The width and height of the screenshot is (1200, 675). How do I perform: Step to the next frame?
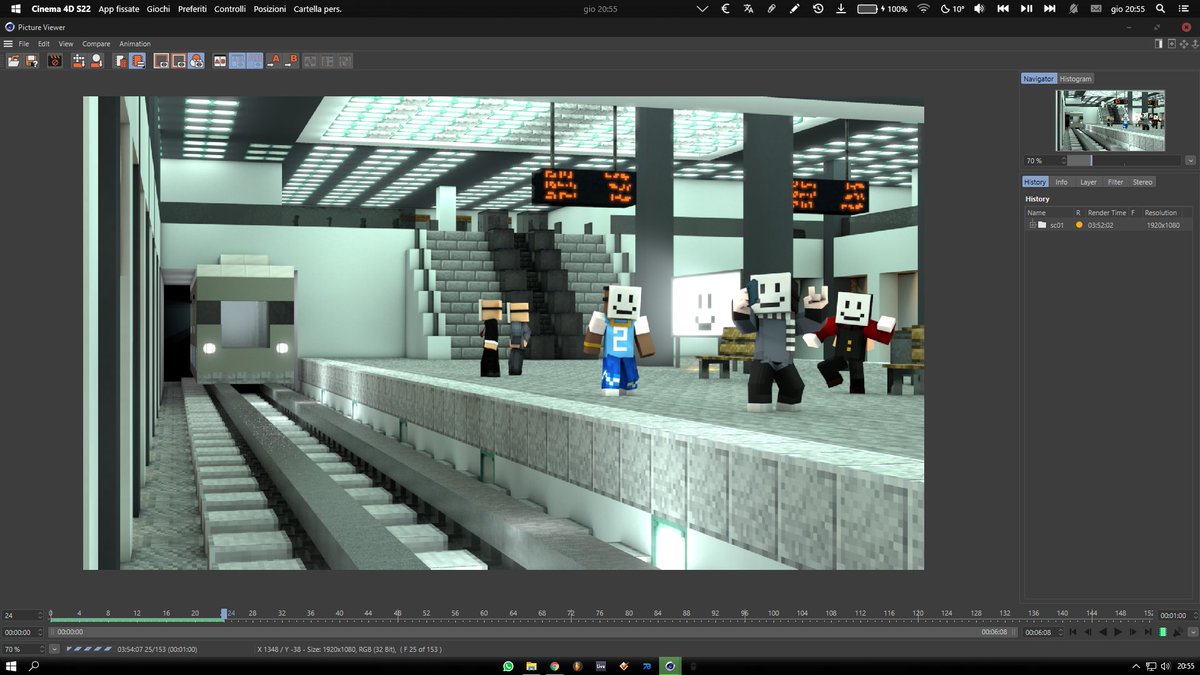[x=1133, y=632]
